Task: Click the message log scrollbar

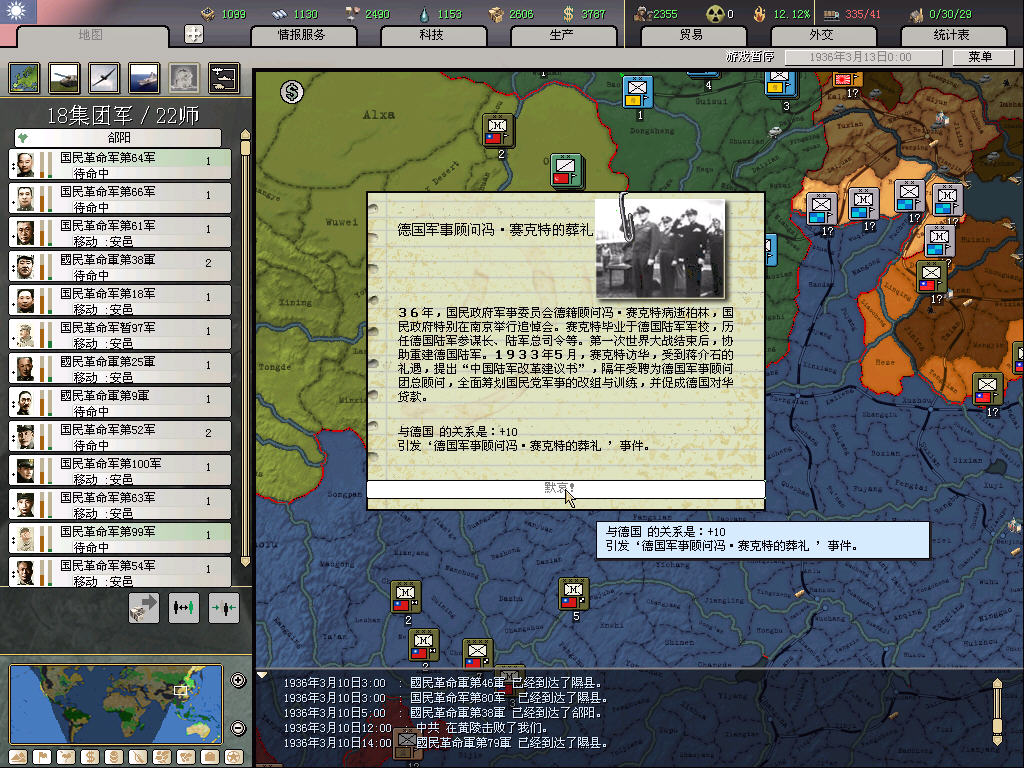Action: (997, 711)
